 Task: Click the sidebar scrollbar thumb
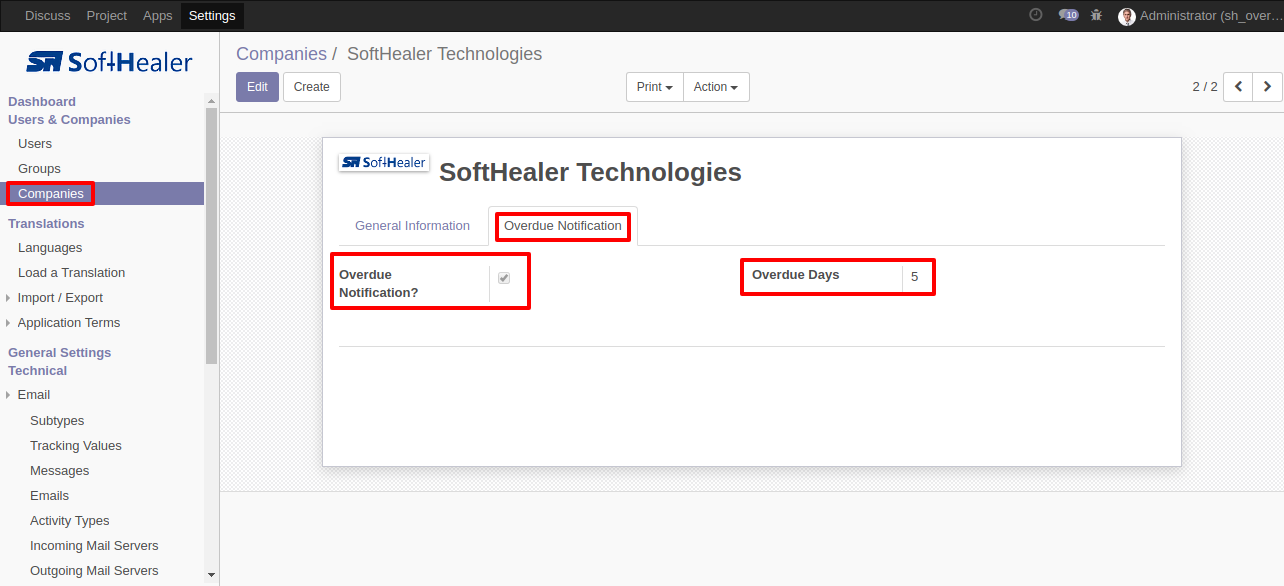(211, 235)
